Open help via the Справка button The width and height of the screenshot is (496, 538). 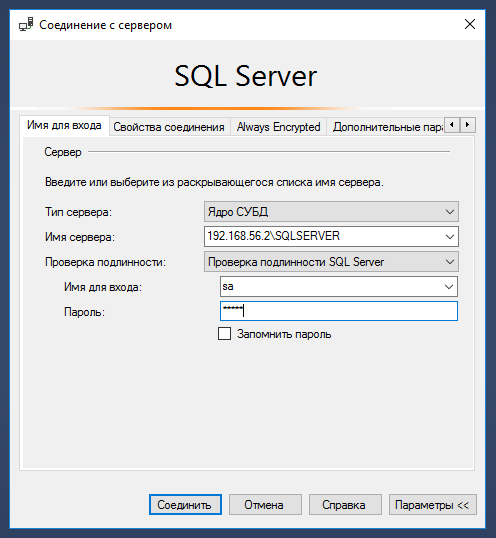[x=345, y=504]
